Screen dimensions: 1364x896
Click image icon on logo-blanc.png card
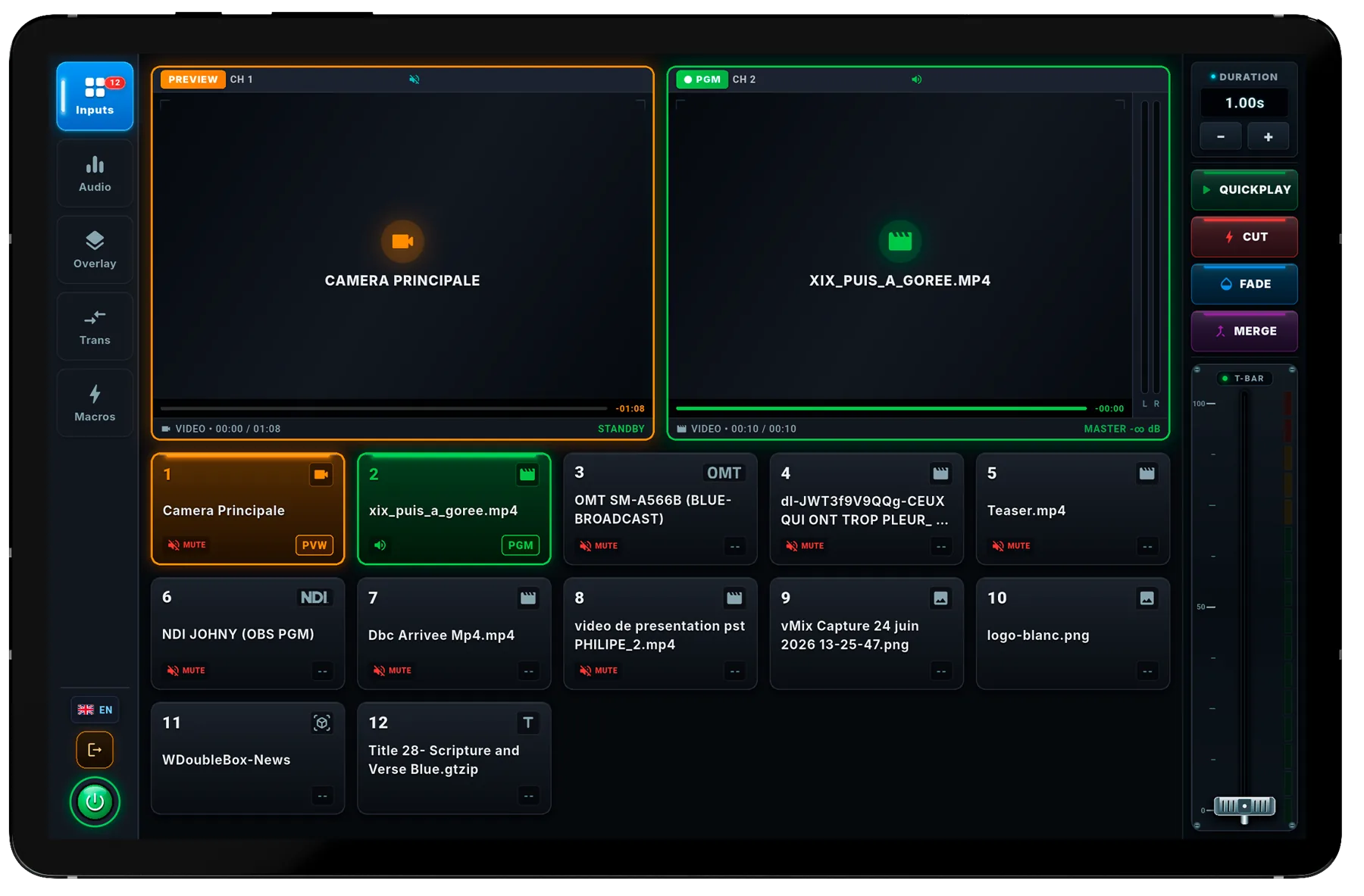[1147, 598]
